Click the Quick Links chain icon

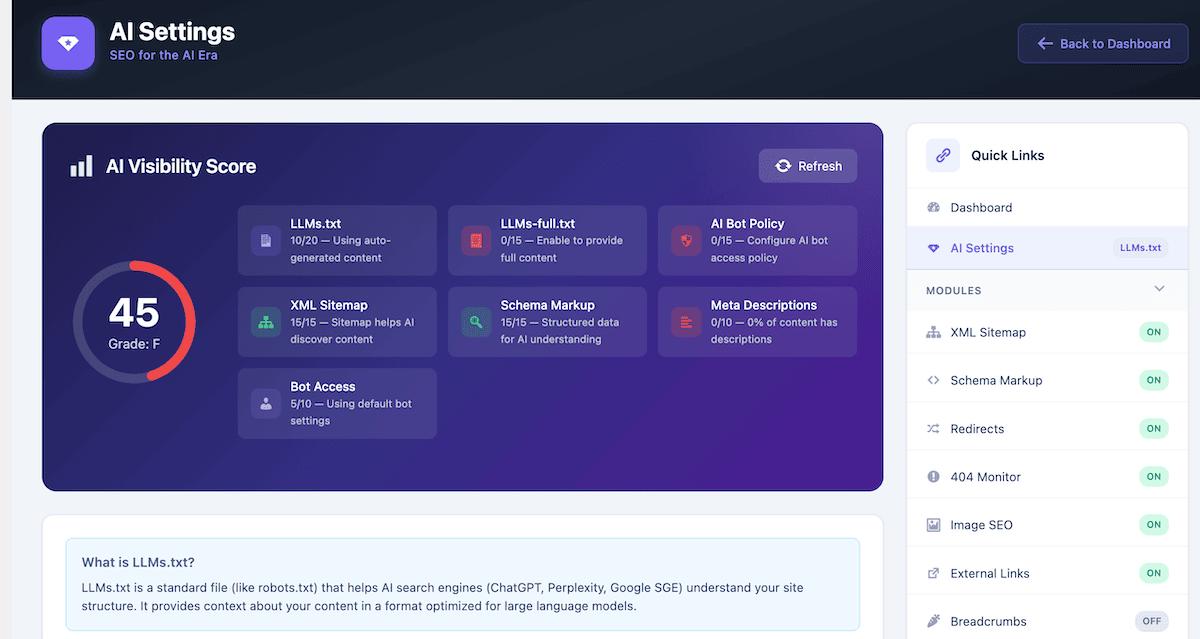[942, 155]
